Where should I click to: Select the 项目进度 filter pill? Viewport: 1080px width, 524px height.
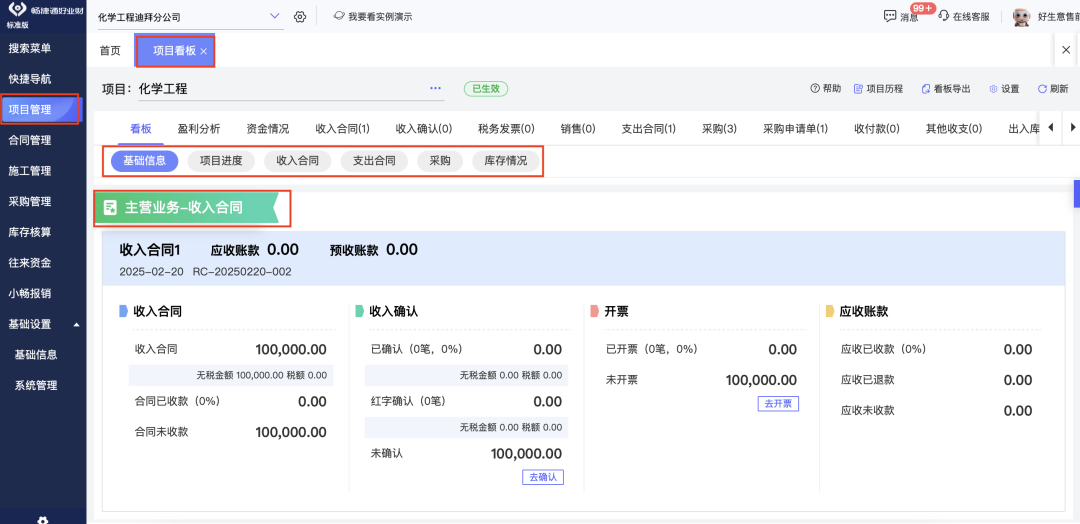(x=221, y=161)
